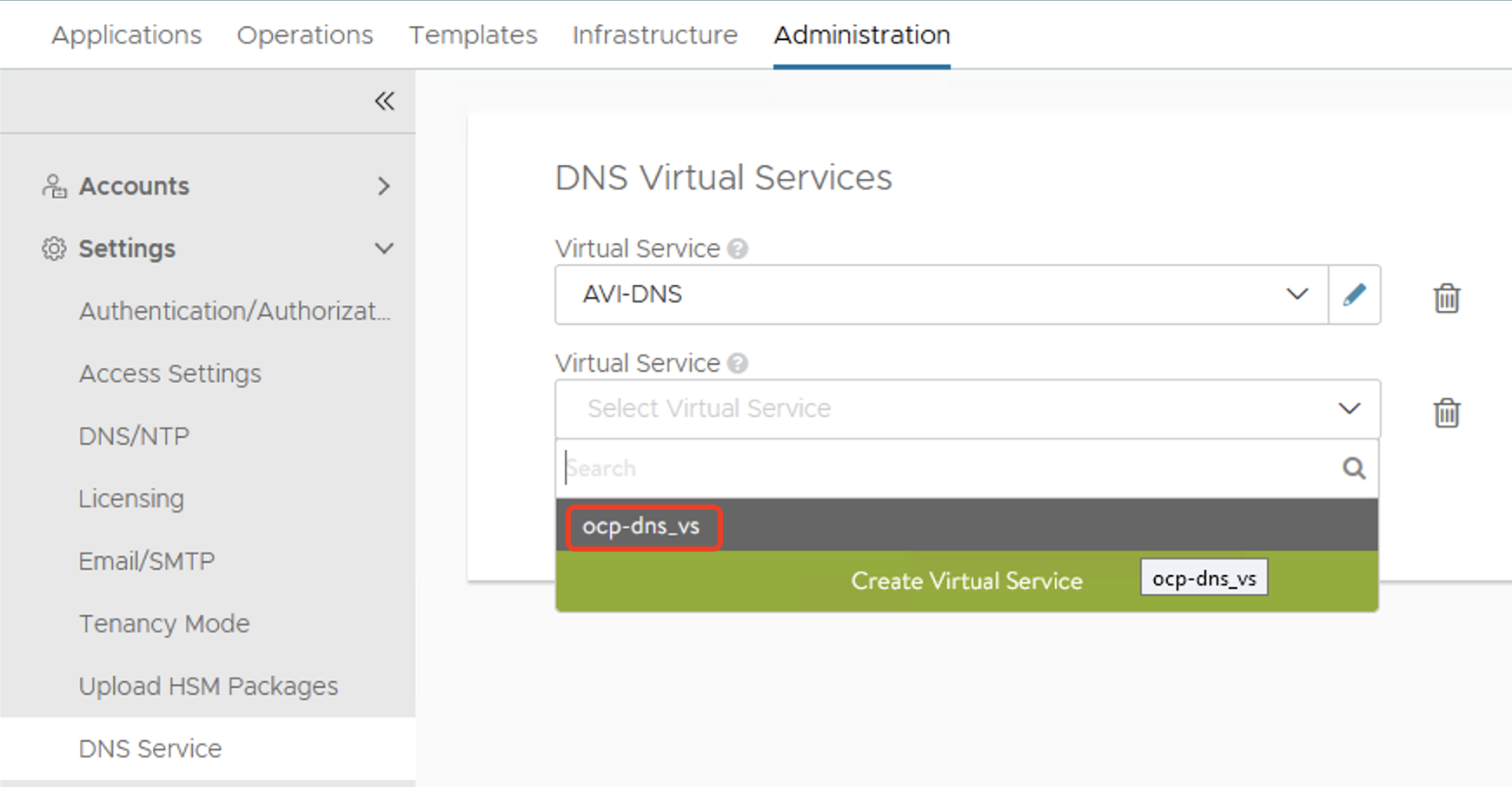The width and height of the screenshot is (1512, 787).
Task: Click the Accounts user icon
Action: click(54, 186)
